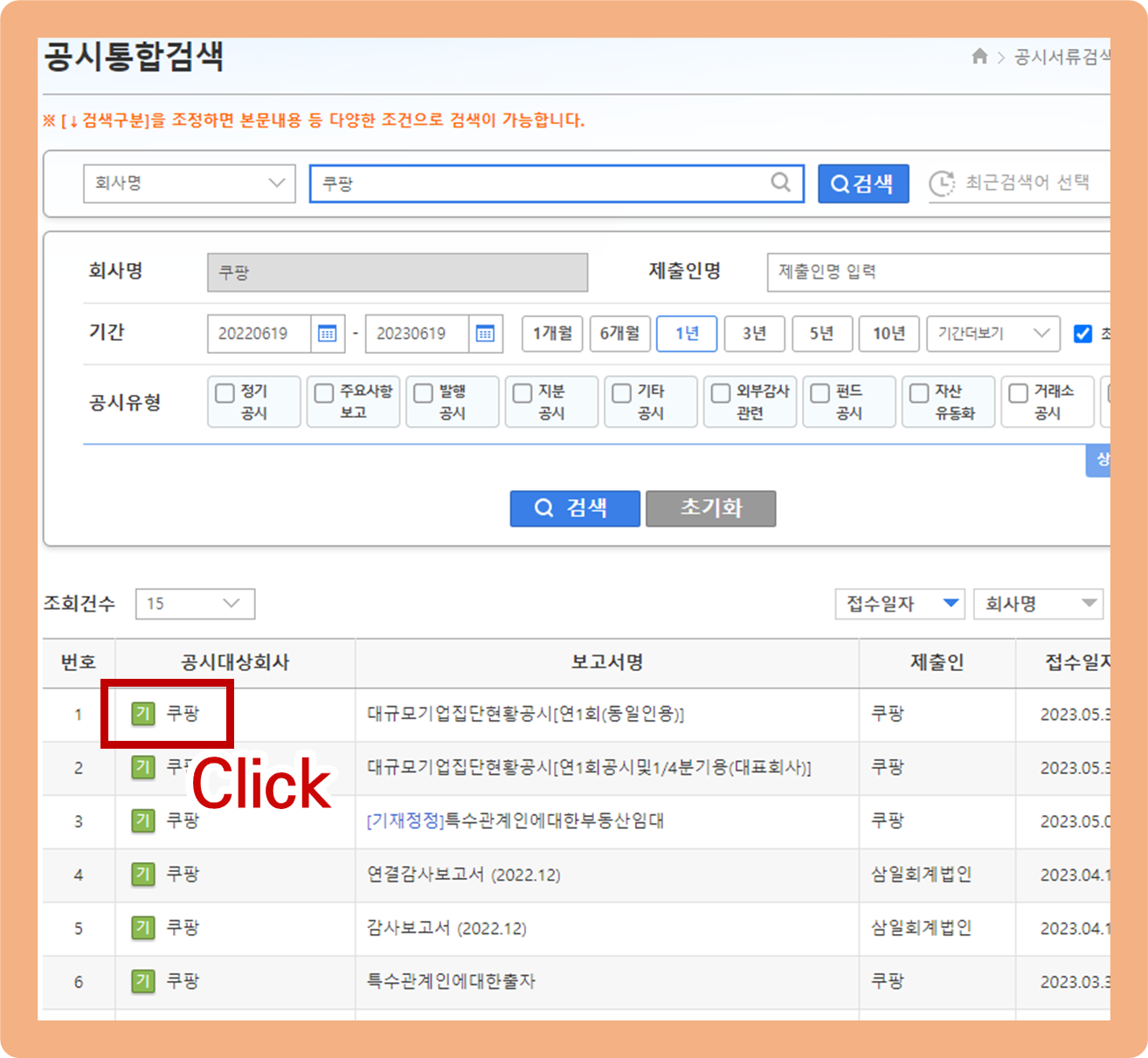
Task: Open report [기재정정]특수관계인에대한부동산임대
Action: [x=515, y=821]
